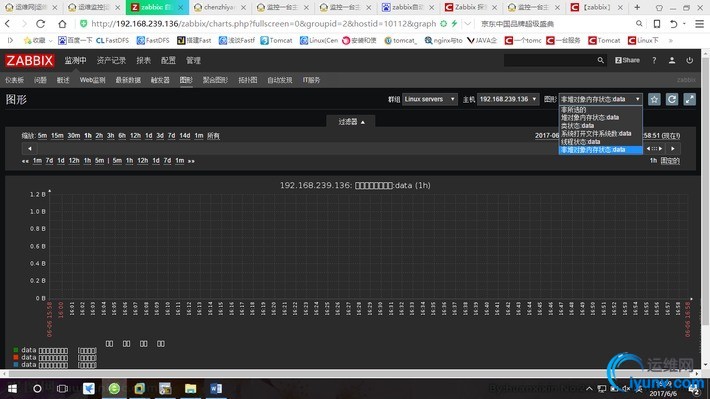
Task: Toggle fullscreen mode icon
Action: tap(690, 99)
